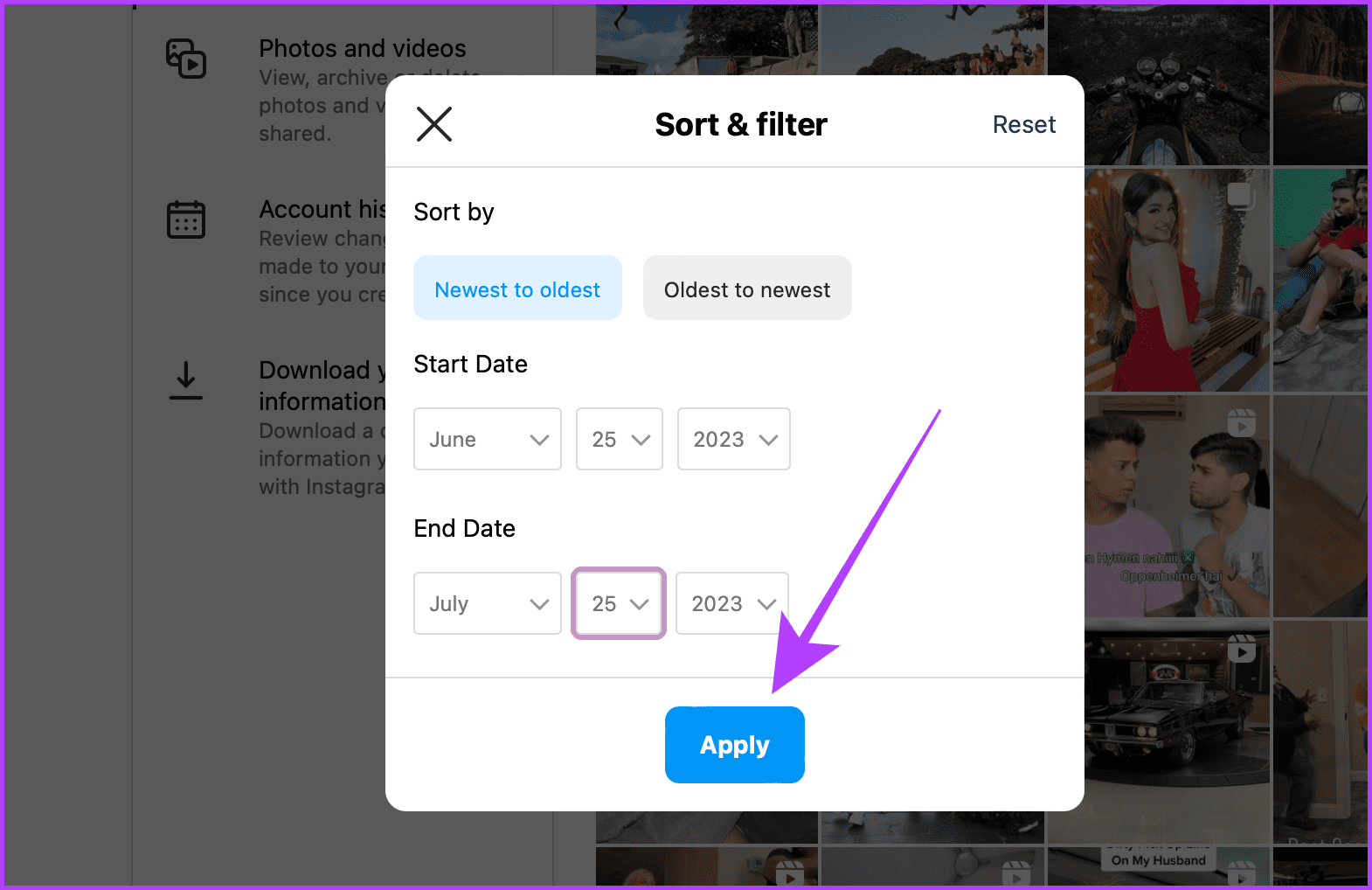Click the Download your information icon
Image resolution: width=1372 pixels, height=890 pixels.
[x=185, y=381]
